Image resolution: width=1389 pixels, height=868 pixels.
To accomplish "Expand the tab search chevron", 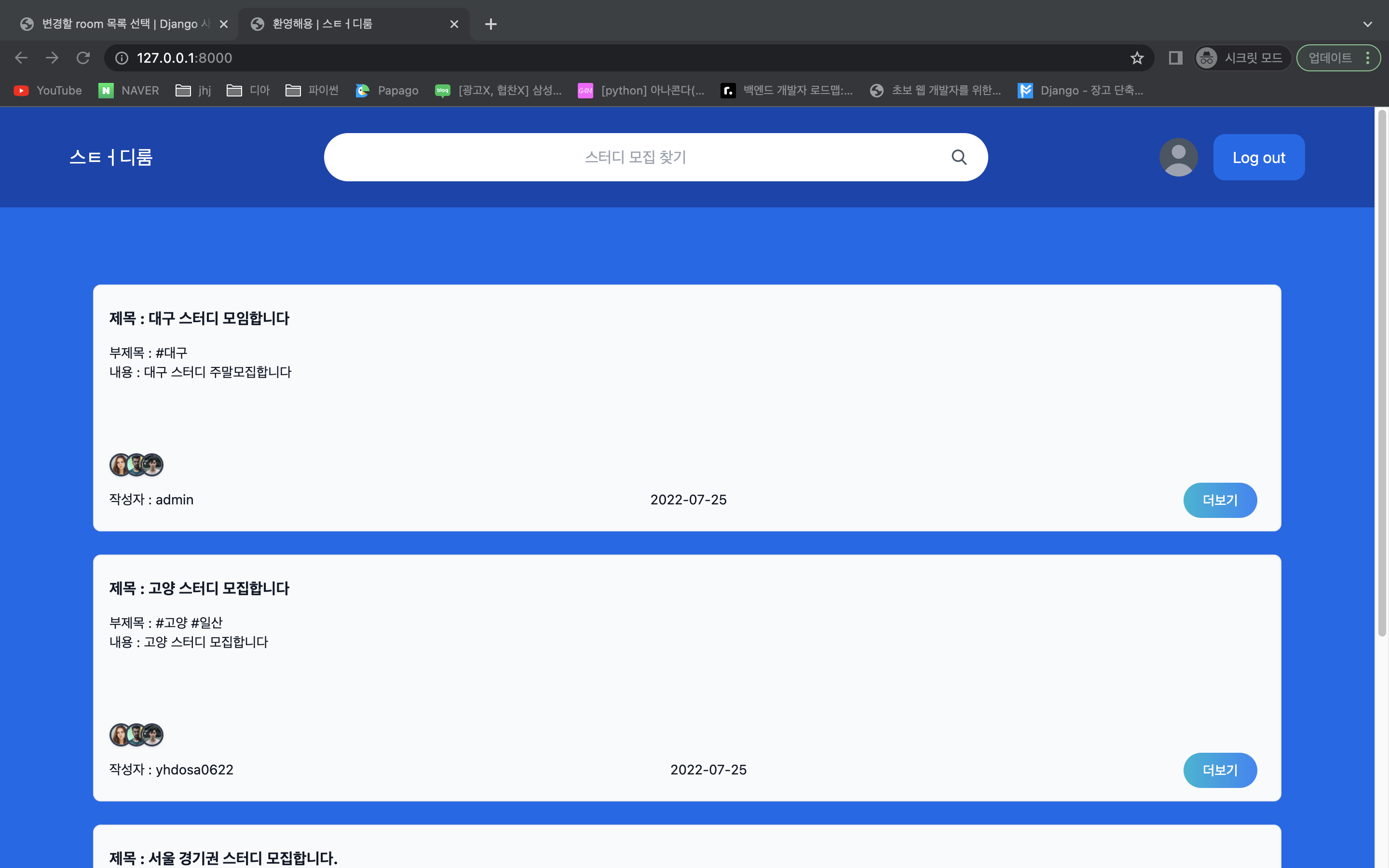I will [1367, 24].
